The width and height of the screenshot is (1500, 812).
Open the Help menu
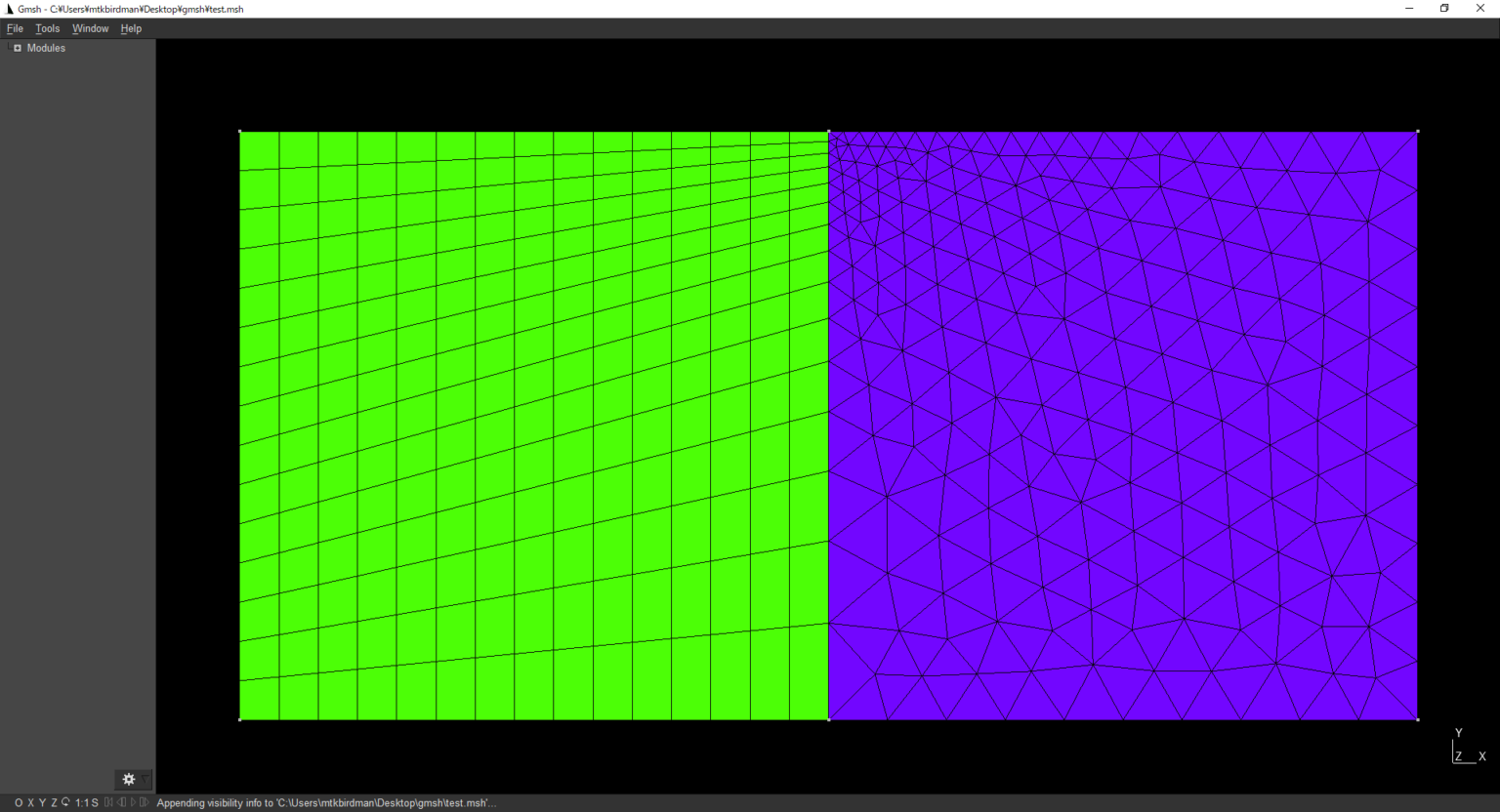pyautogui.click(x=131, y=28)
